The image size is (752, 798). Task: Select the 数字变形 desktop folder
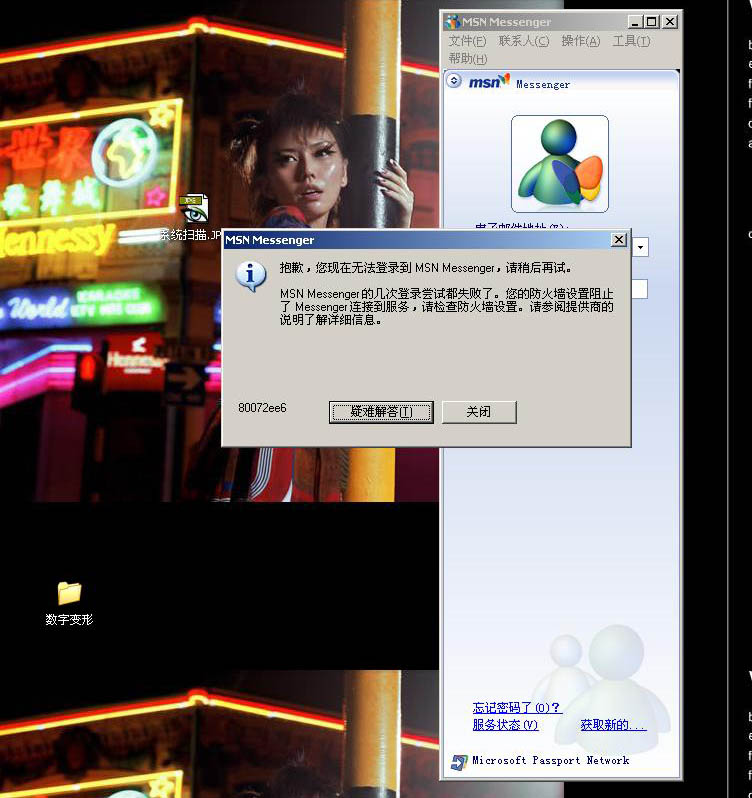tap(69, 604)
